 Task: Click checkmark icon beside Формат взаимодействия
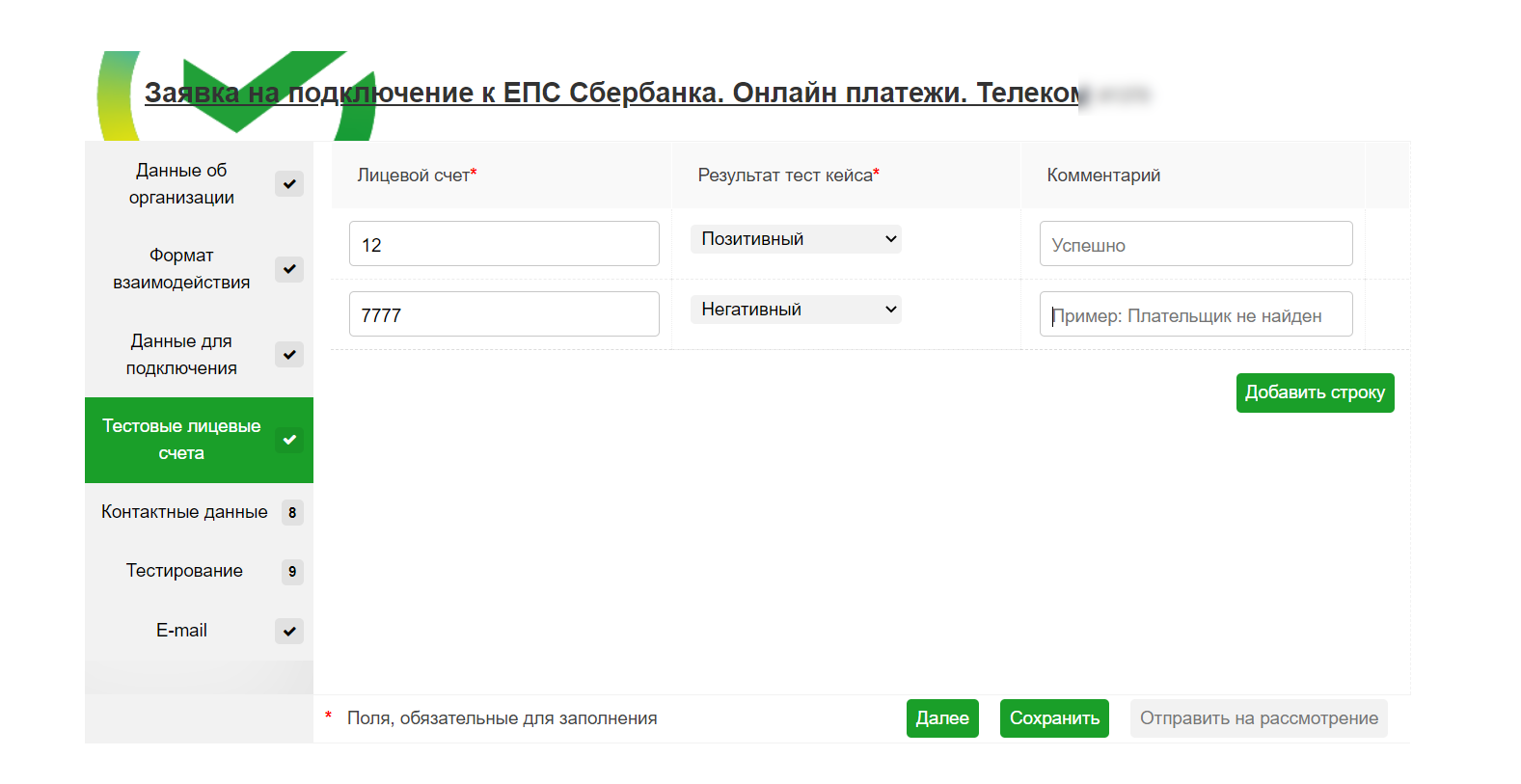(289, 269)
